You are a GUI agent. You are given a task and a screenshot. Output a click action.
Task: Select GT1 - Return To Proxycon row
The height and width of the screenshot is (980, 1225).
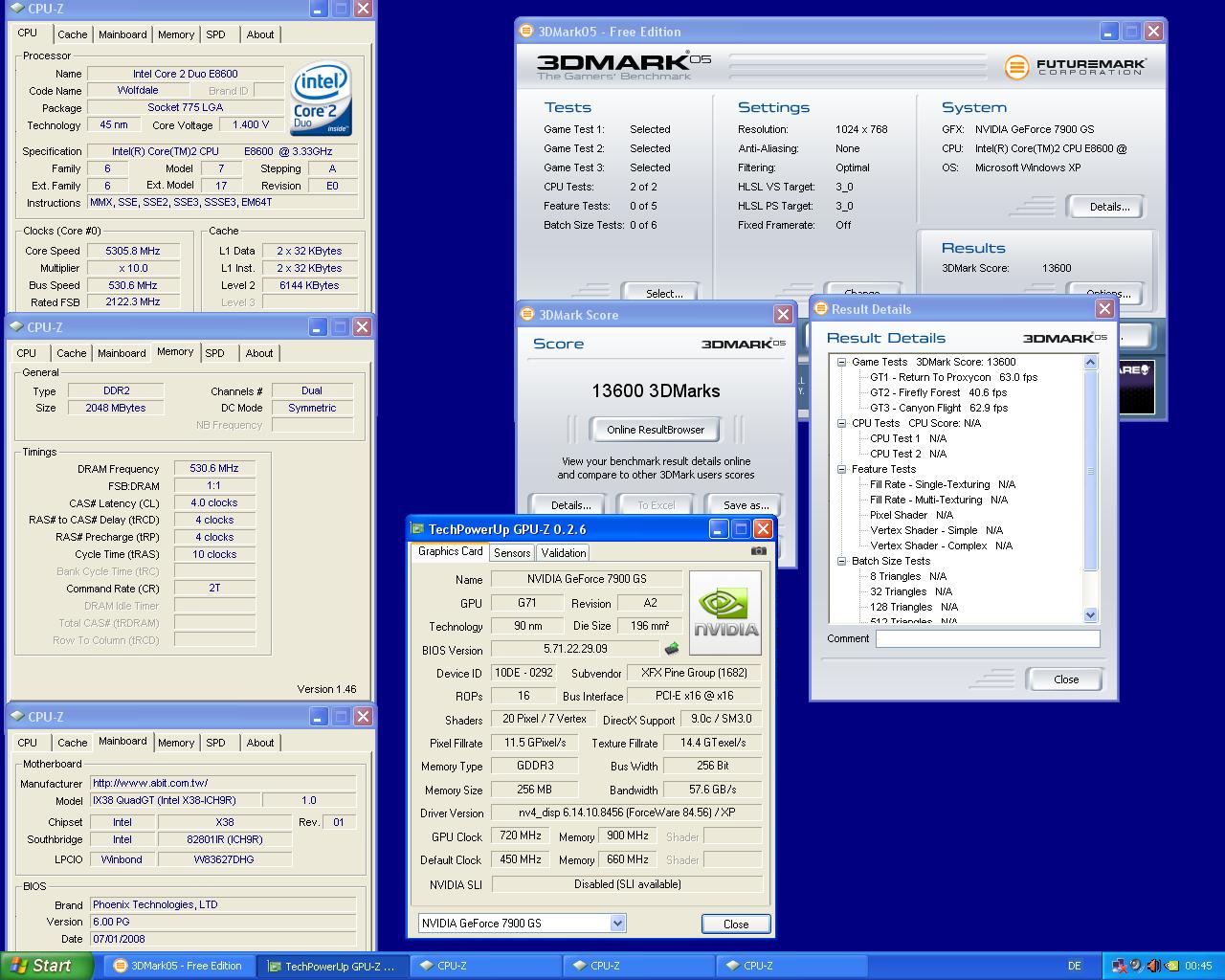coord(953,377)
